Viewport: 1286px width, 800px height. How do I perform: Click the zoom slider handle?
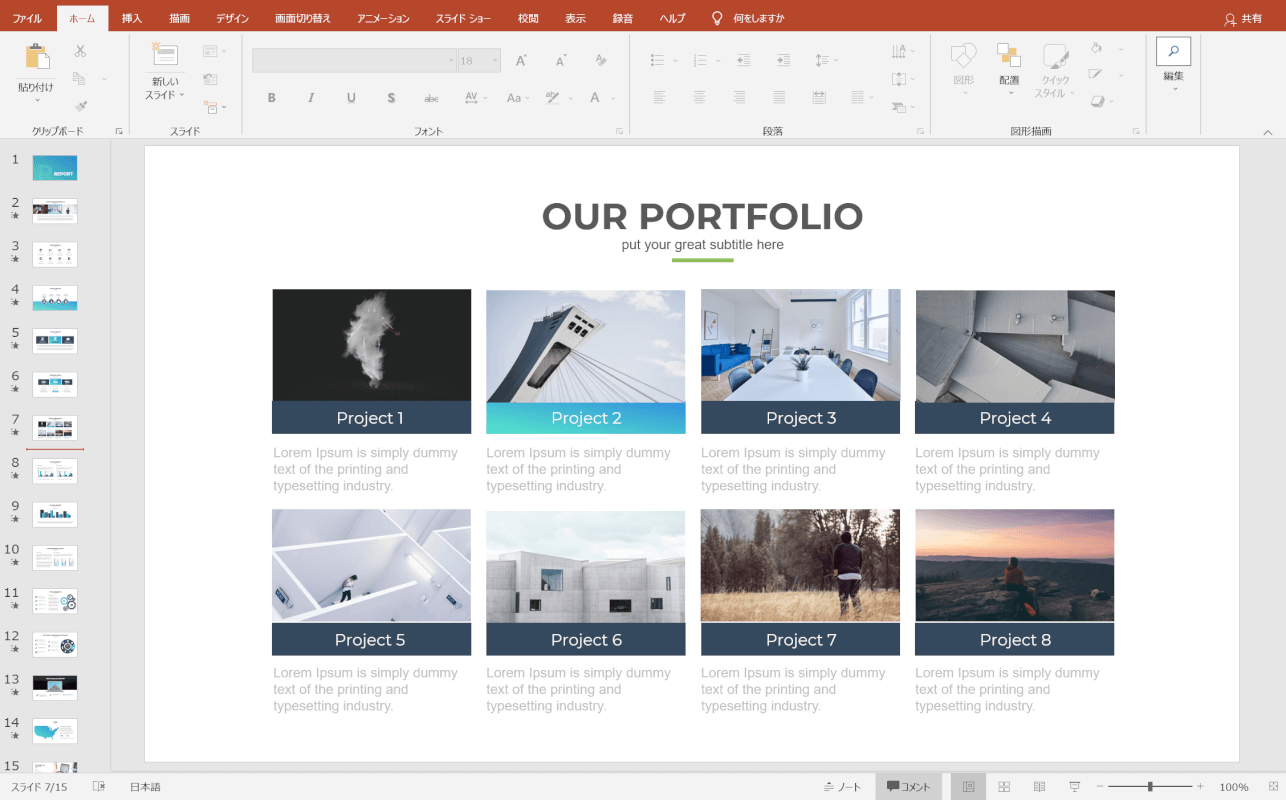point(1150,787)
